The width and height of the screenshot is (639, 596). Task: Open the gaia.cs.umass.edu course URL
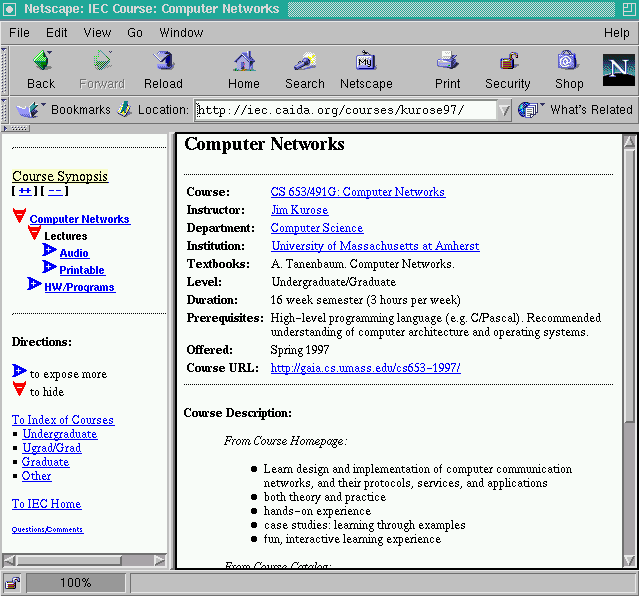pos(366,368)
